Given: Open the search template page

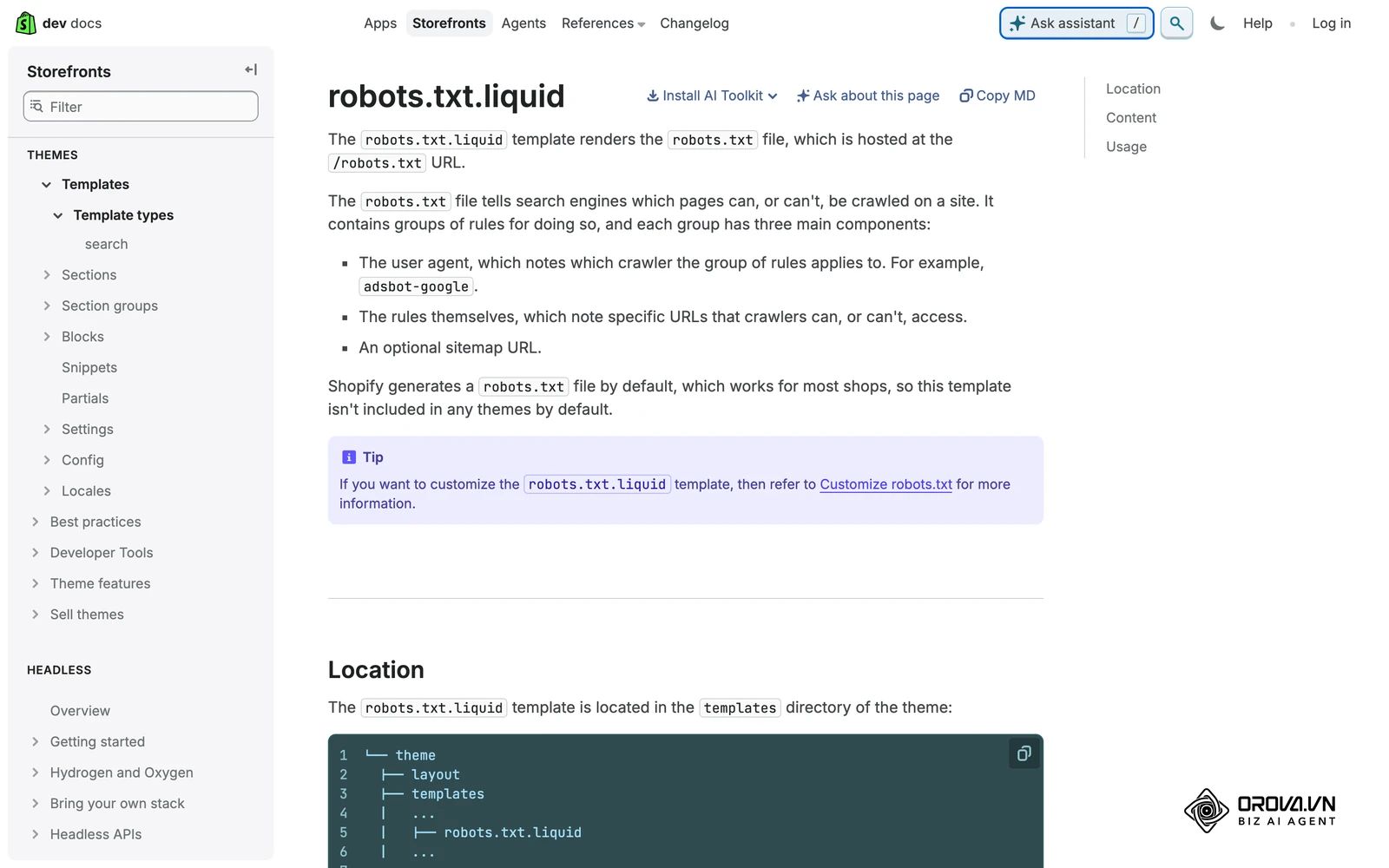Looking at the screenshot, I should coord(106,244).
